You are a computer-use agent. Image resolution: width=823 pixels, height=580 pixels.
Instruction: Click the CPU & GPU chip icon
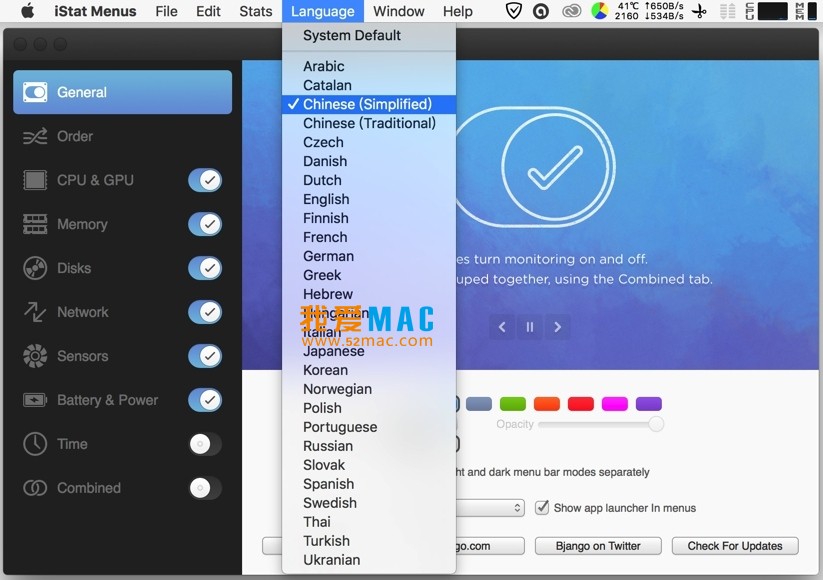point(35,180)
